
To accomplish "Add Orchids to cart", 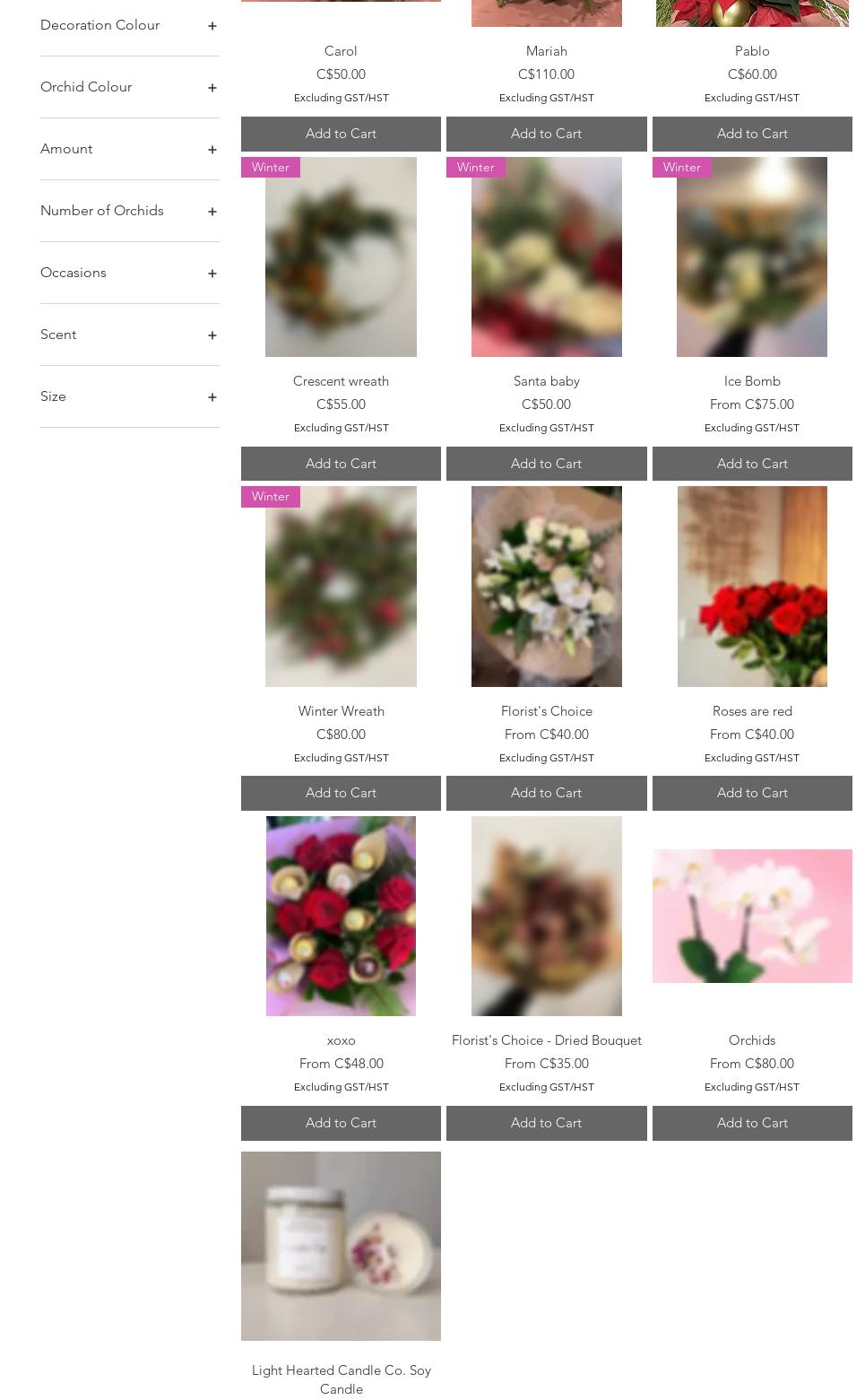I will (x=752, y=1123).
